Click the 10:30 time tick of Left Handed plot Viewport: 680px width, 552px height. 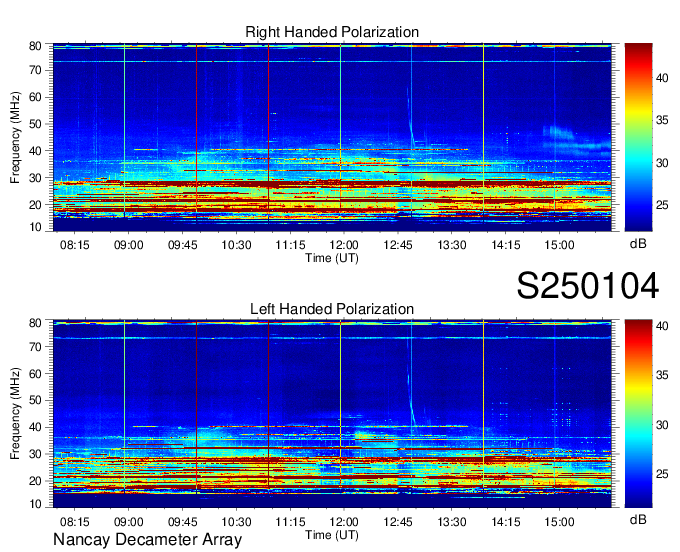pyautogui.click(x=236, y=522)
